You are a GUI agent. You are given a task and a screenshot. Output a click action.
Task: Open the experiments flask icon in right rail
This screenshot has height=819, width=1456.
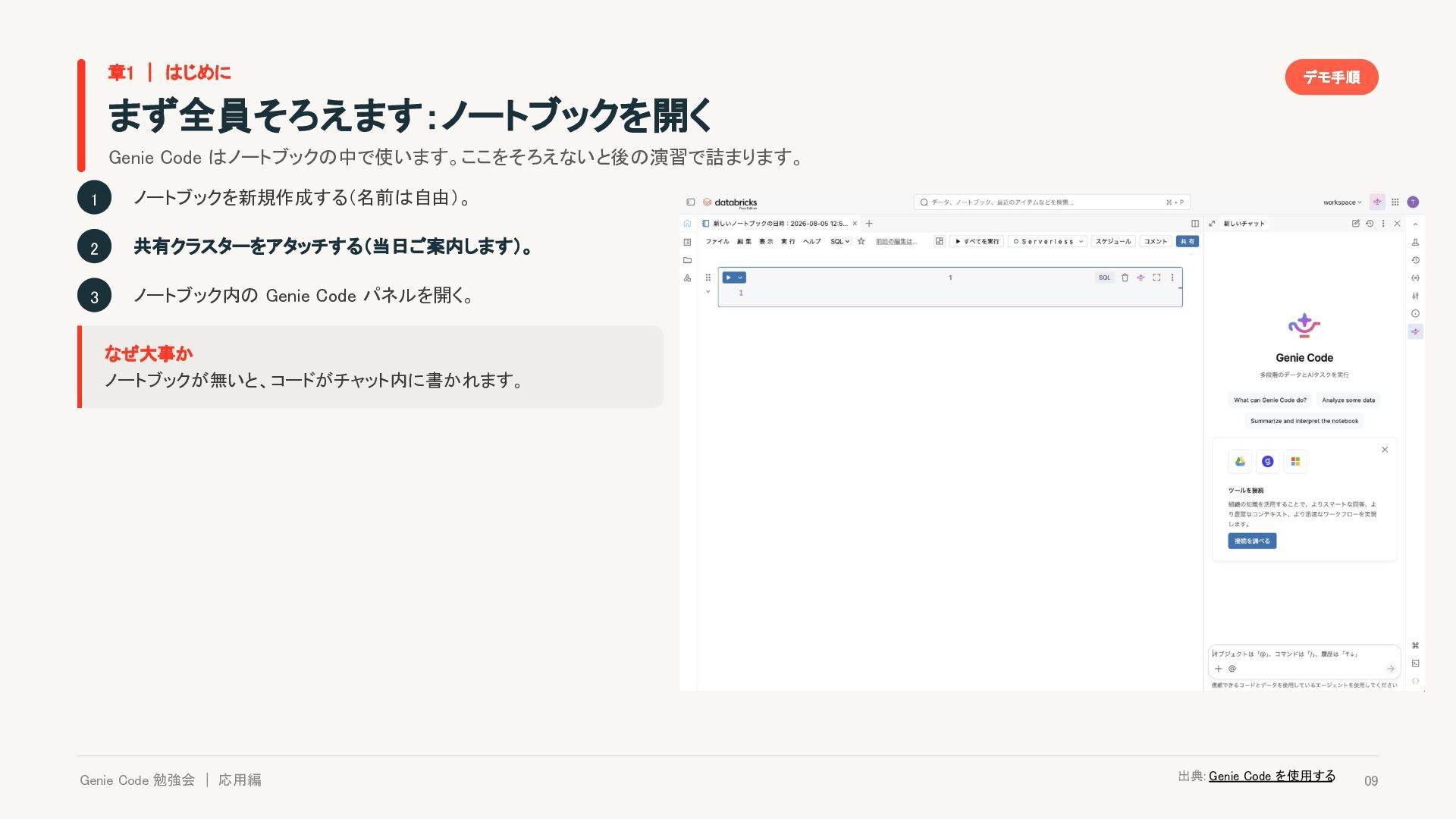click(x=1415, y=242)
